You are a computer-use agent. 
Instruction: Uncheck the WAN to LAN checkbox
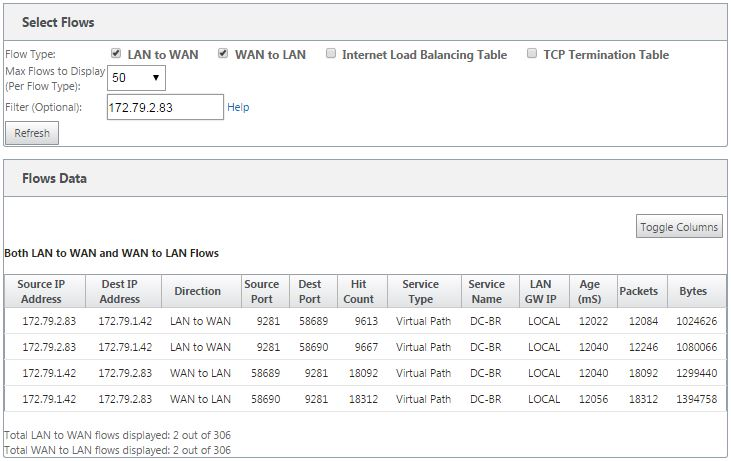[223, 53]
